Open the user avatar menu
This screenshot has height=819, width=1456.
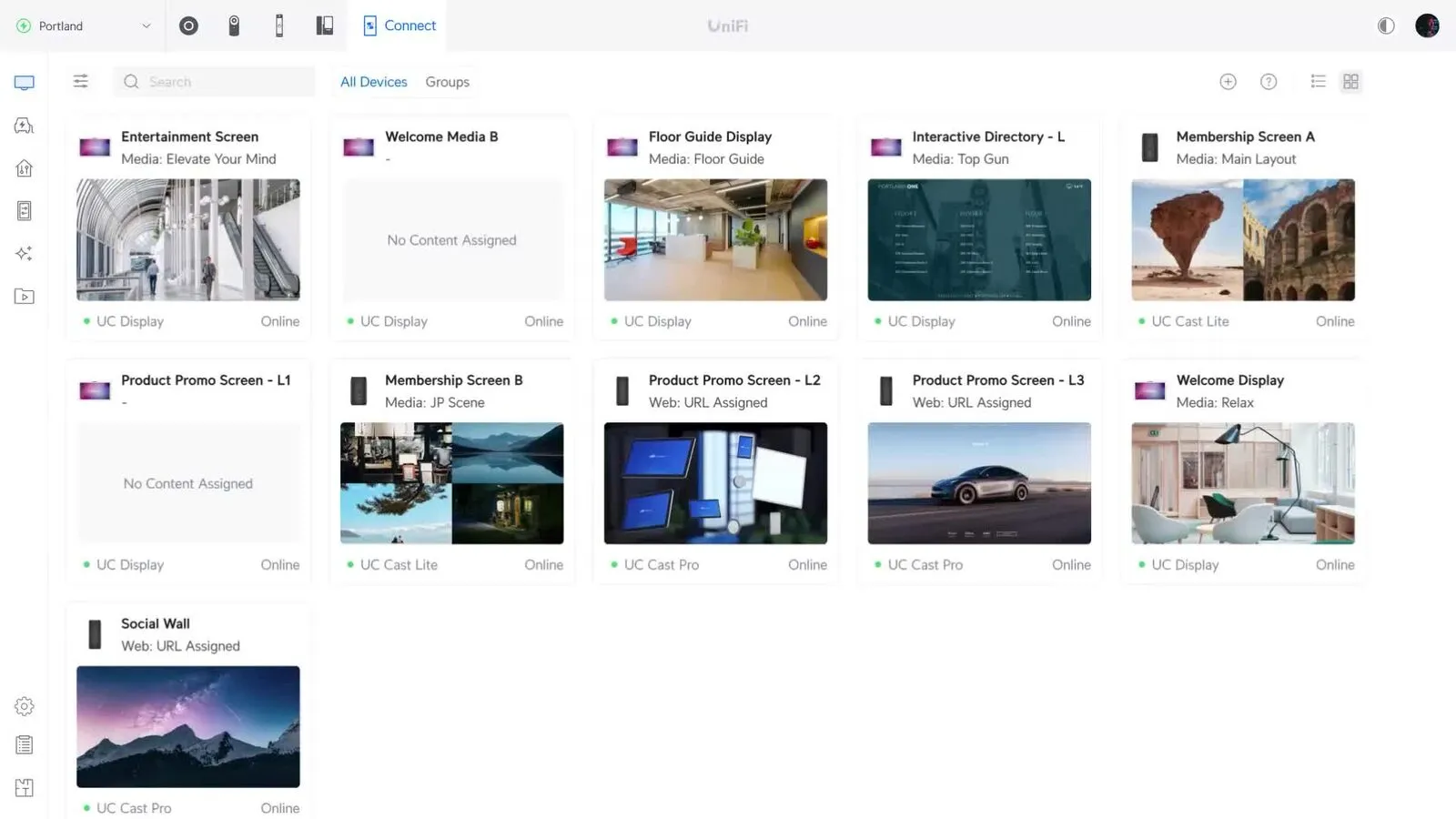1427,25
